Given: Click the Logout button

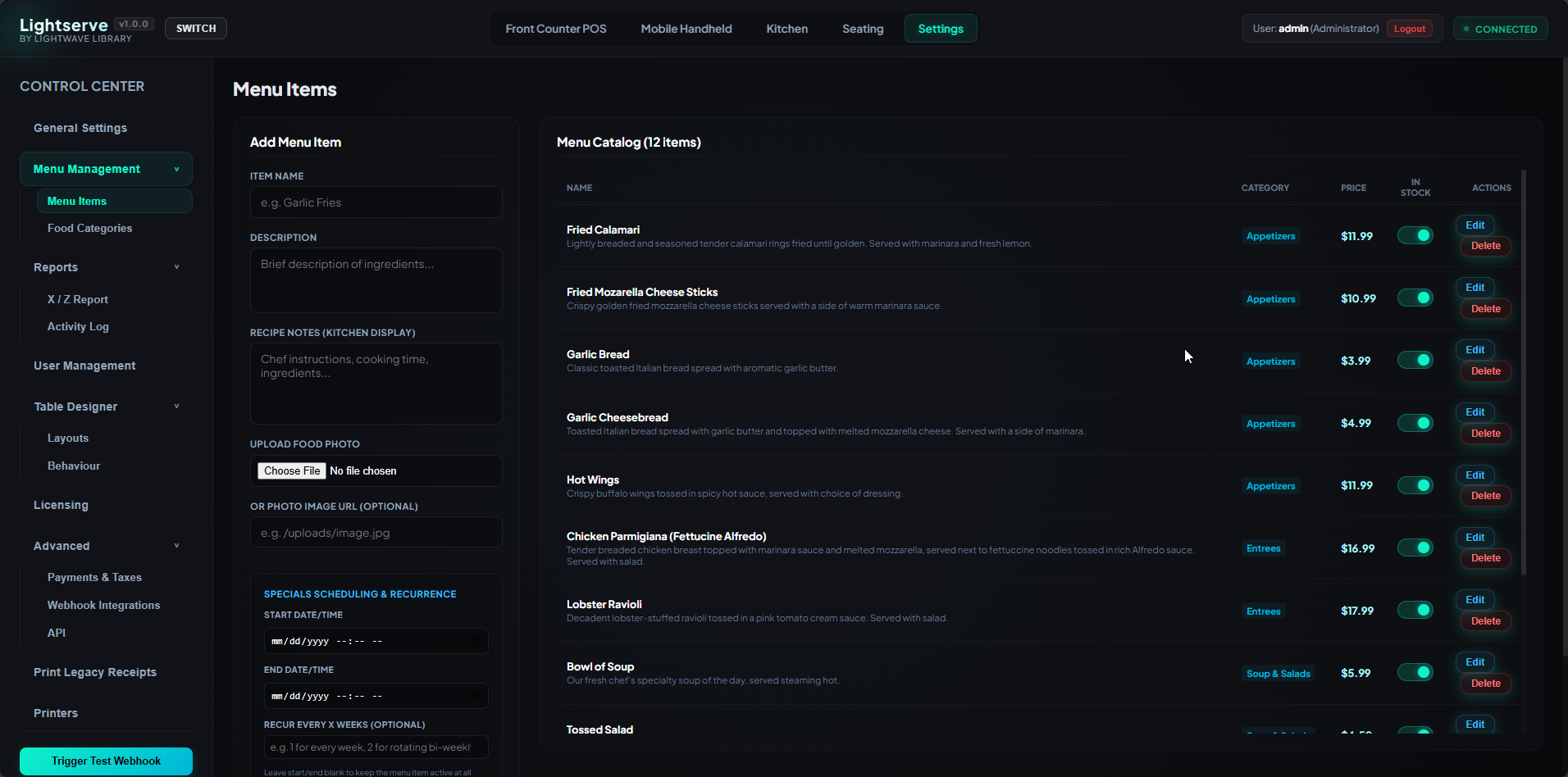Looking at the screenshot, I should (x=1410, y=29).
